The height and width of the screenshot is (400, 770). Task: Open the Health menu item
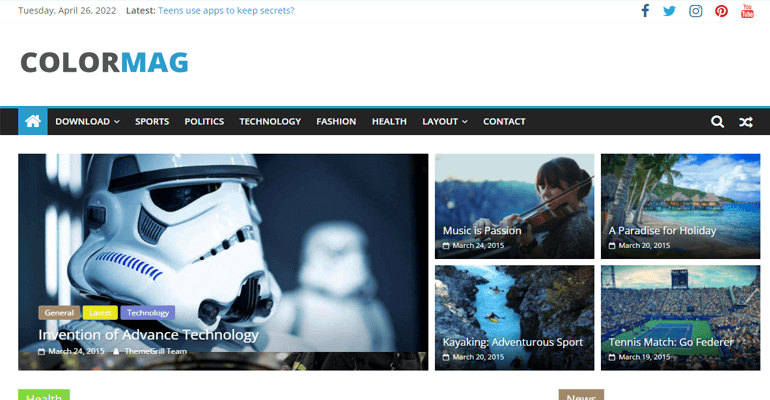tap(389, 121)
